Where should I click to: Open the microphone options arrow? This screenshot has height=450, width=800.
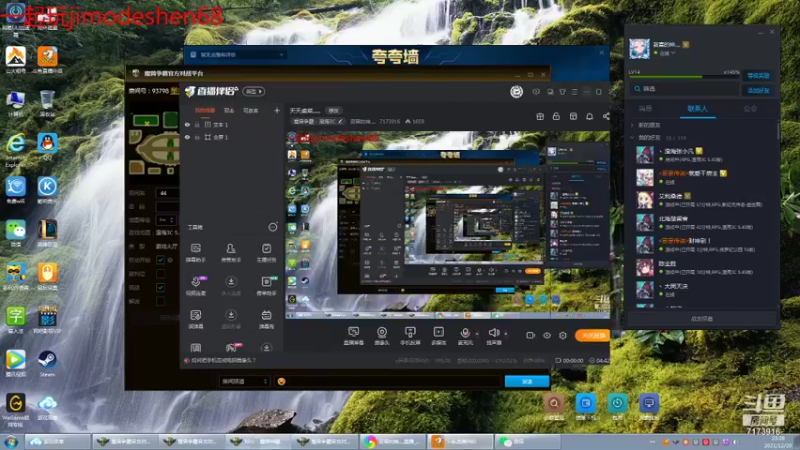(x=477, y=333)
